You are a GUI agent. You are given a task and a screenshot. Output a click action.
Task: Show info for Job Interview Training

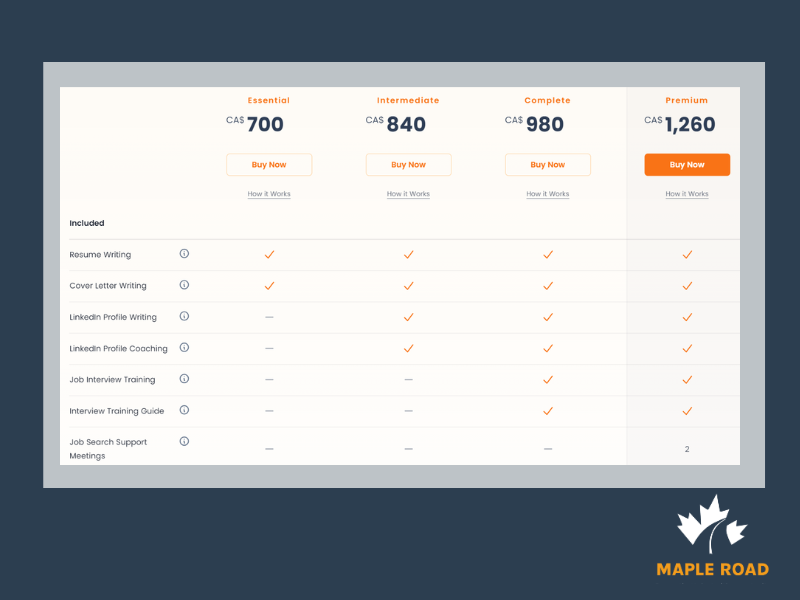pyautogui.click(x=184, y=379)
